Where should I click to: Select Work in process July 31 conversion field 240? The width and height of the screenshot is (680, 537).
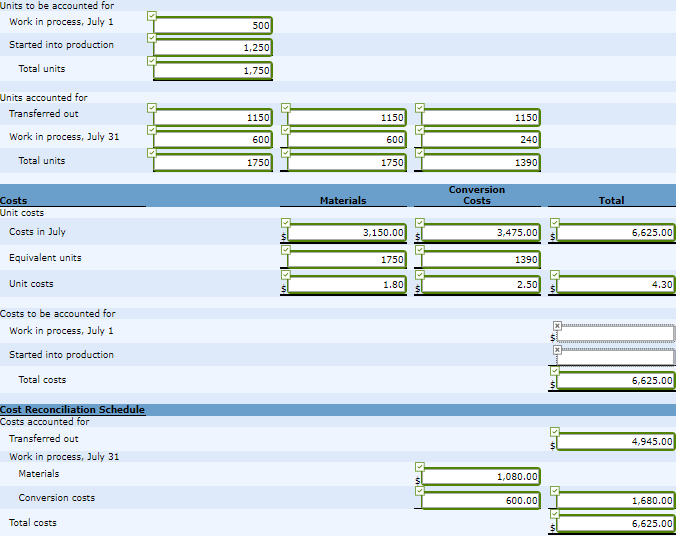click(481, 139)
